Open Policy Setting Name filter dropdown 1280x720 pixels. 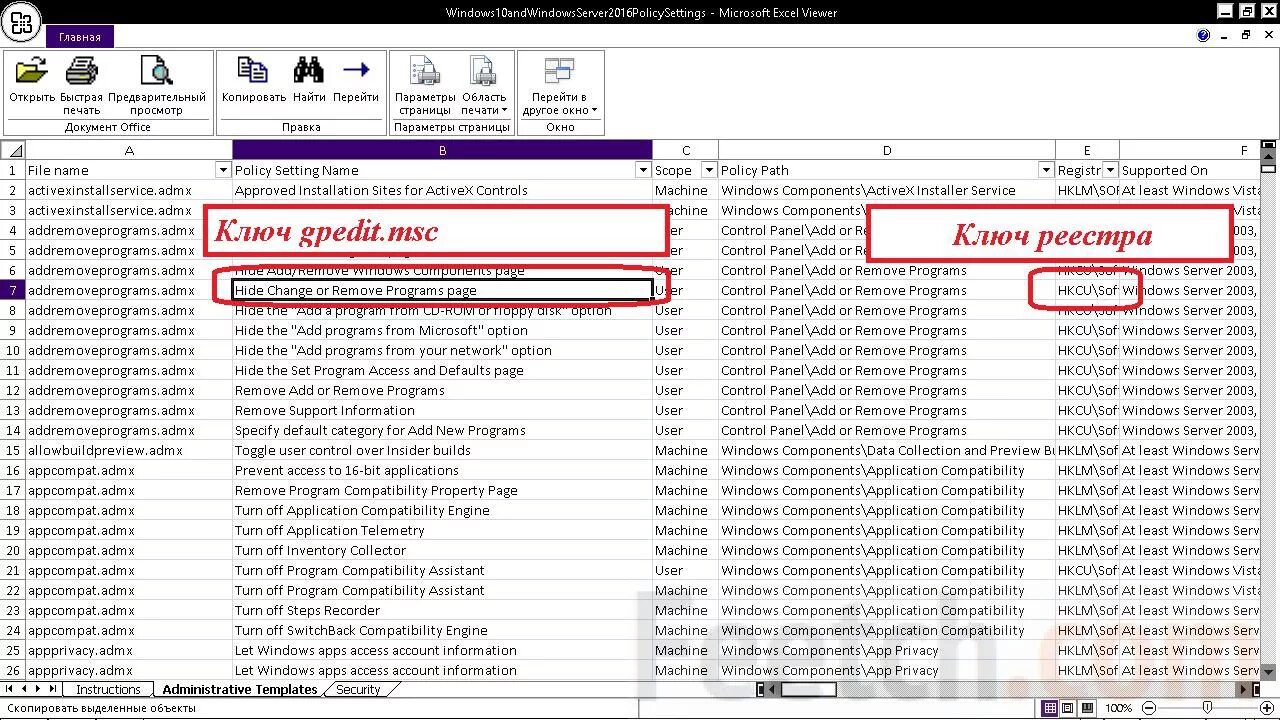pos(643,170)
